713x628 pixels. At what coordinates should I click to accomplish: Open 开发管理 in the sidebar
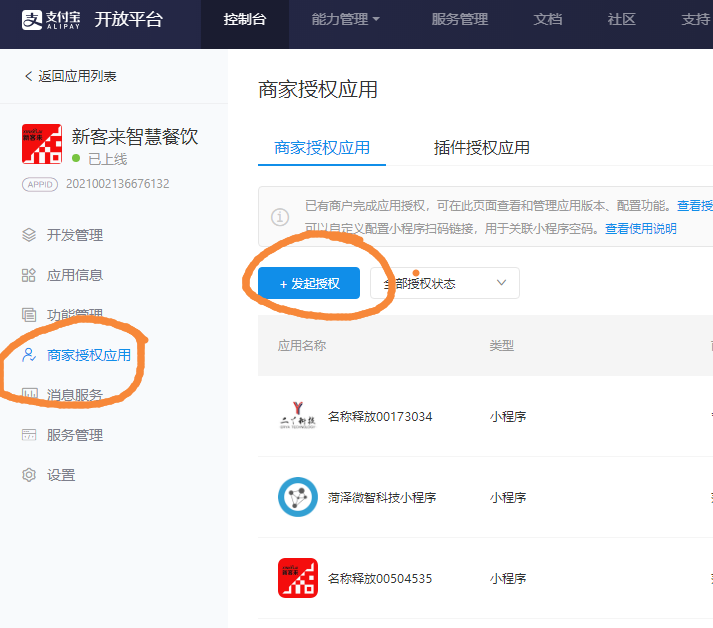point(75,235)
